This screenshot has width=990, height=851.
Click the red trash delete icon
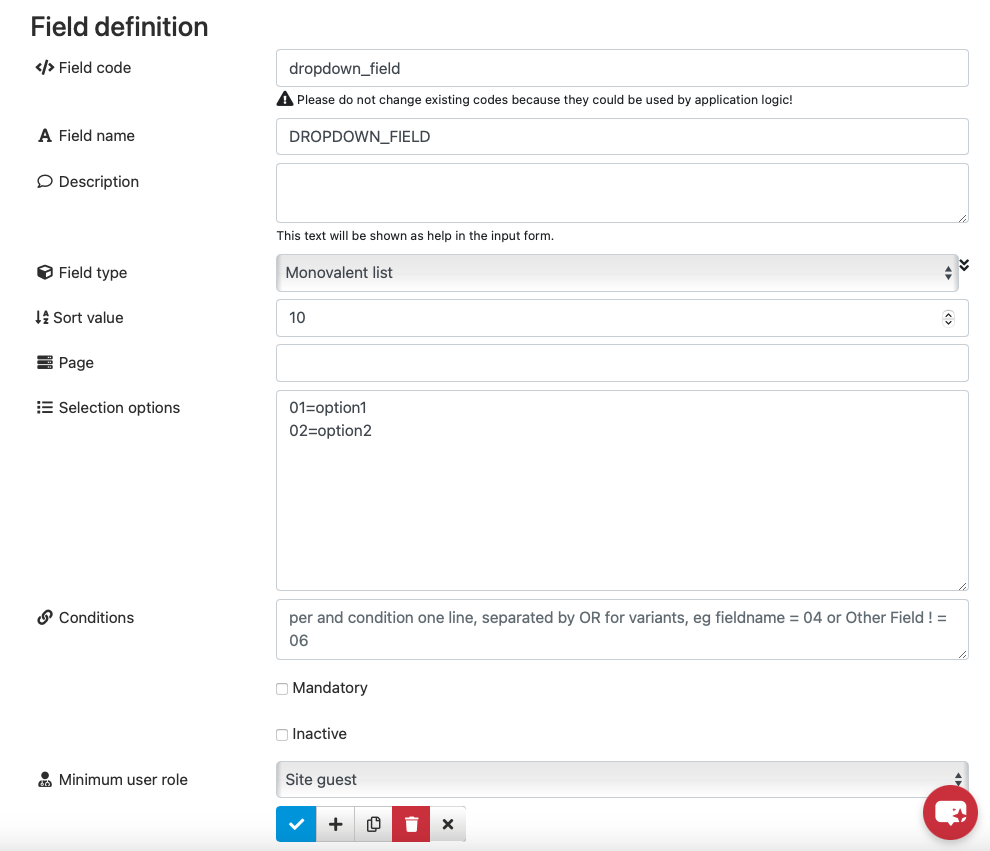(x=411, y=824)
